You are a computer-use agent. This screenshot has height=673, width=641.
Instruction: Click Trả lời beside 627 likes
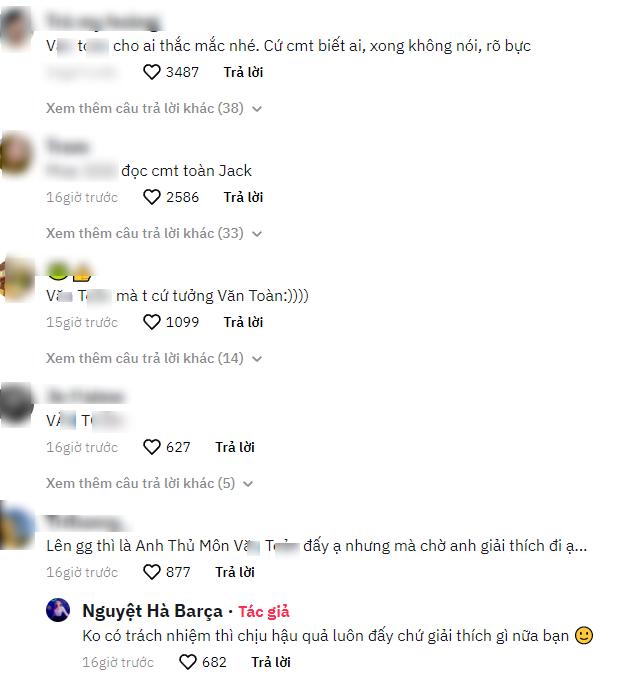235,447
